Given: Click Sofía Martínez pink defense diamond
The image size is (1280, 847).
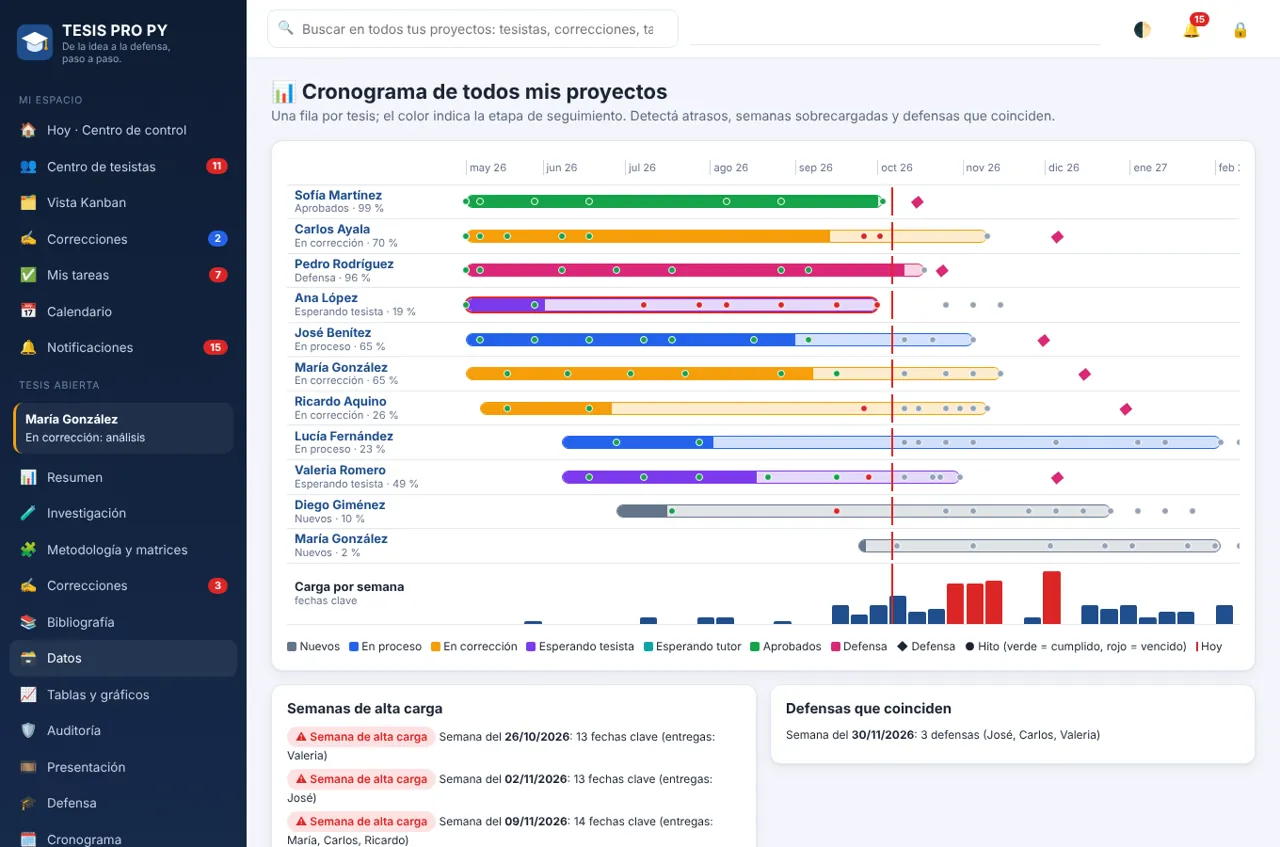Looking at the screenshot, I should pyautogui.click(x=917, y=202).
